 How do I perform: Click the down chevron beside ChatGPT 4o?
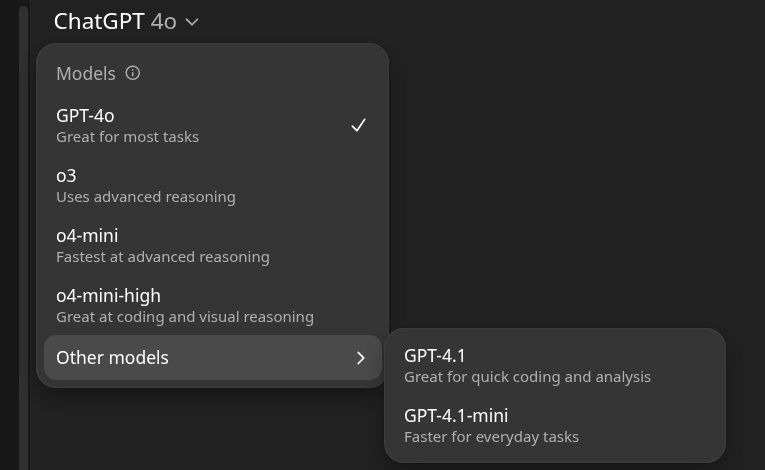[192, 22]
